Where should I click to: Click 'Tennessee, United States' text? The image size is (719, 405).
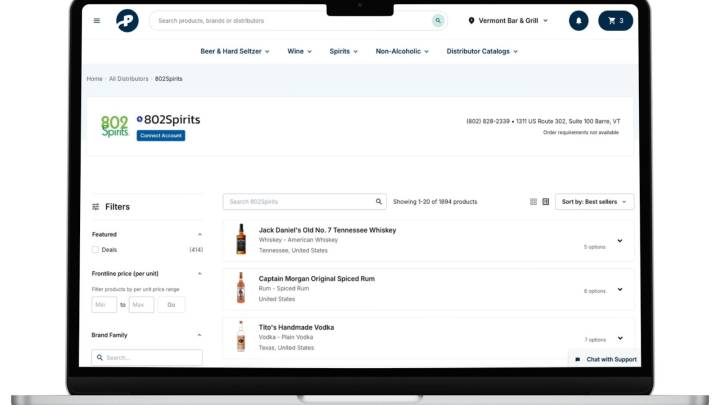click(x=293, y=250)
